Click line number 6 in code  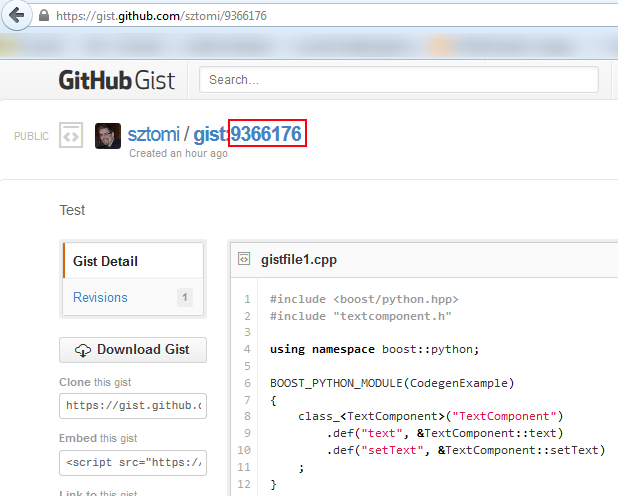tap(247, 383)
